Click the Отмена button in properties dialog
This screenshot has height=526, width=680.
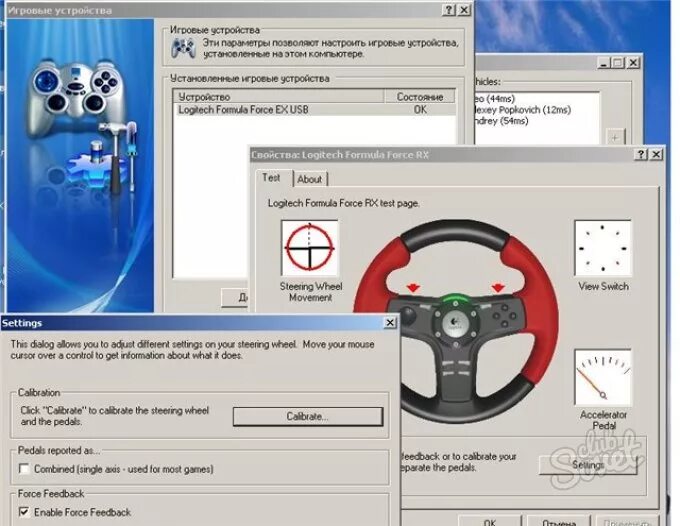coord(559,522)
